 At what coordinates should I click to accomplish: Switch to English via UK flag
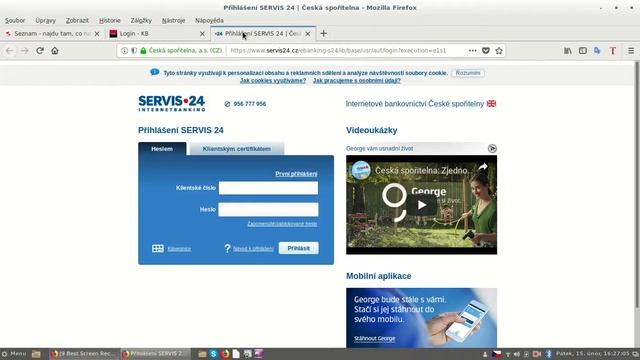click(x=491, y=104)
